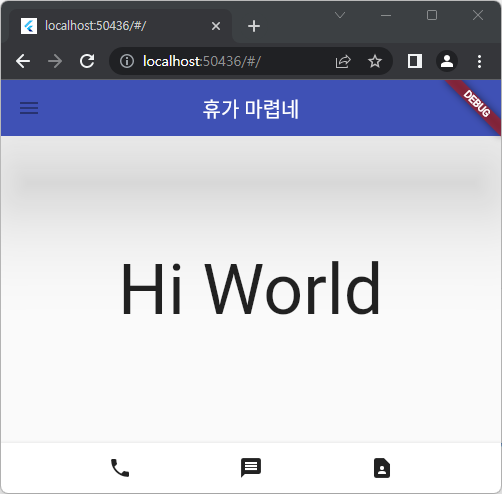Tap the phone icon in bottom bar
This screenshot has width=502, height=494.
click(x=120, y=468)
